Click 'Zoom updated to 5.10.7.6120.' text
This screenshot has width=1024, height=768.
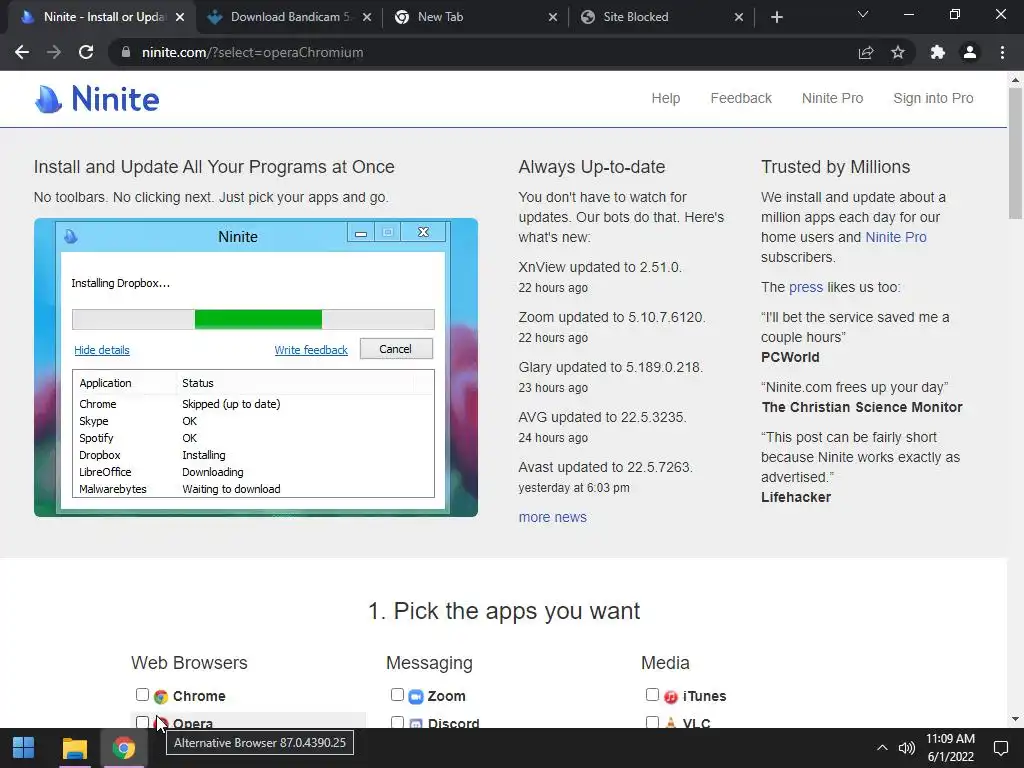pos(612,317)
